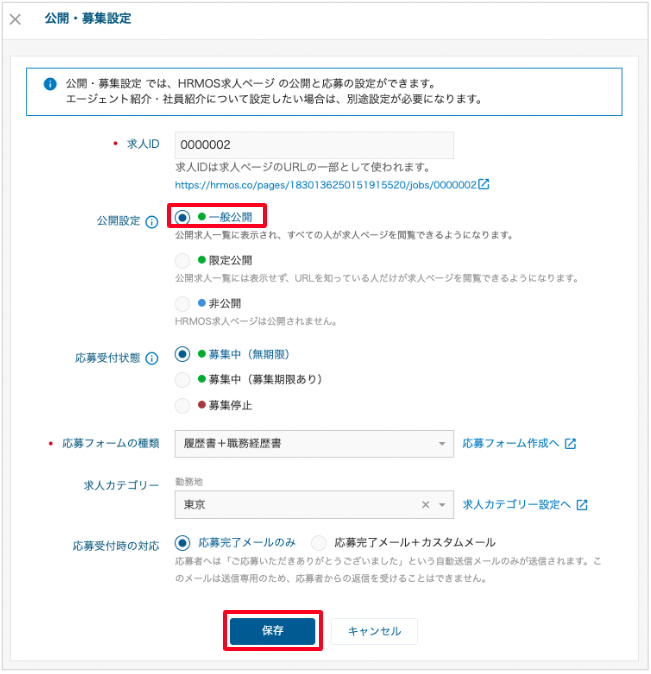Click text HRMOS求人ページは公開されません。
Viewport: 651px width, 674px height.
(x=256, y=322)
